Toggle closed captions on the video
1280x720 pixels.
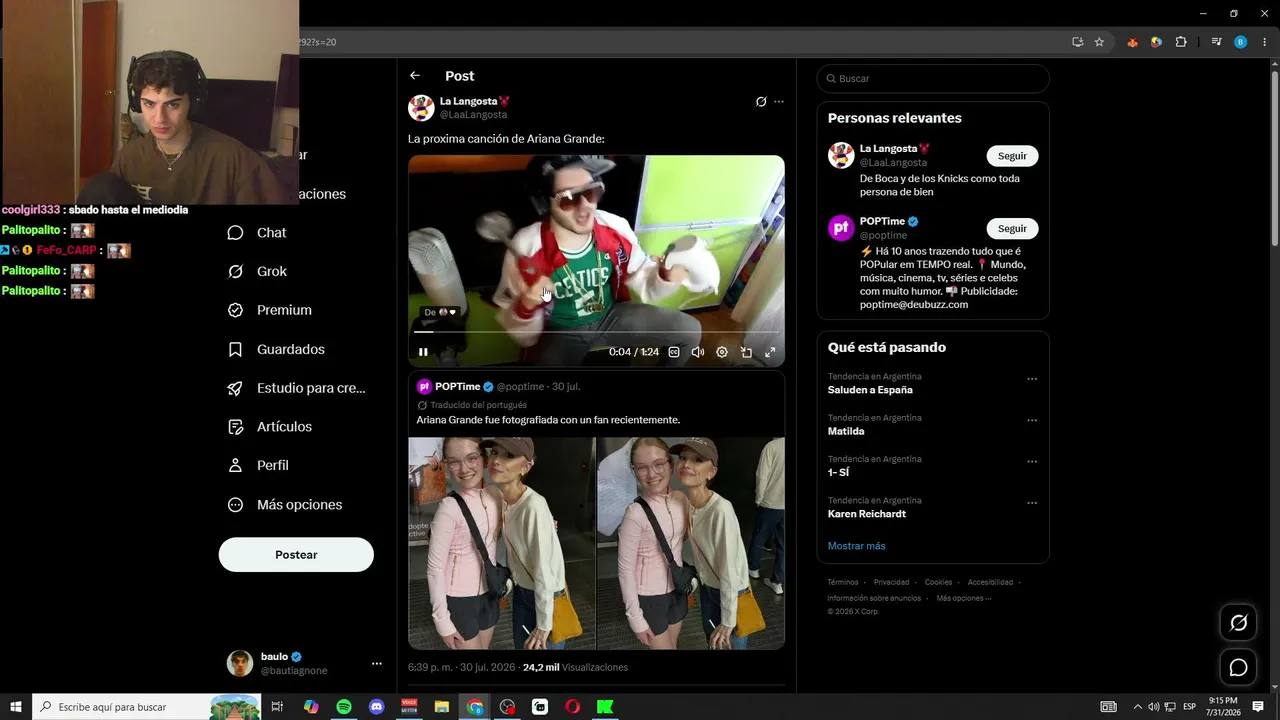[674, 352]
